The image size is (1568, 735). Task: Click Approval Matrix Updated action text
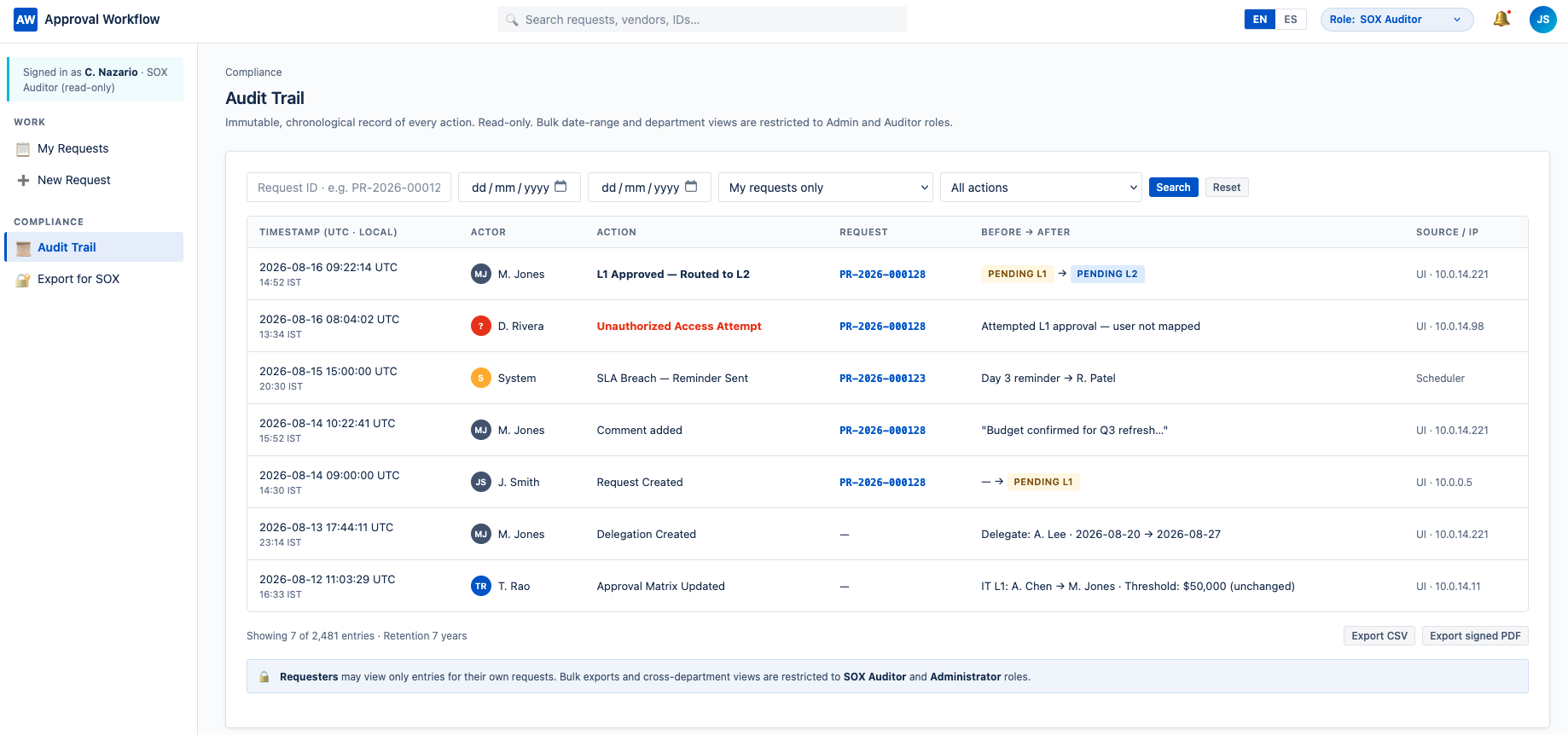click(660, 587)
